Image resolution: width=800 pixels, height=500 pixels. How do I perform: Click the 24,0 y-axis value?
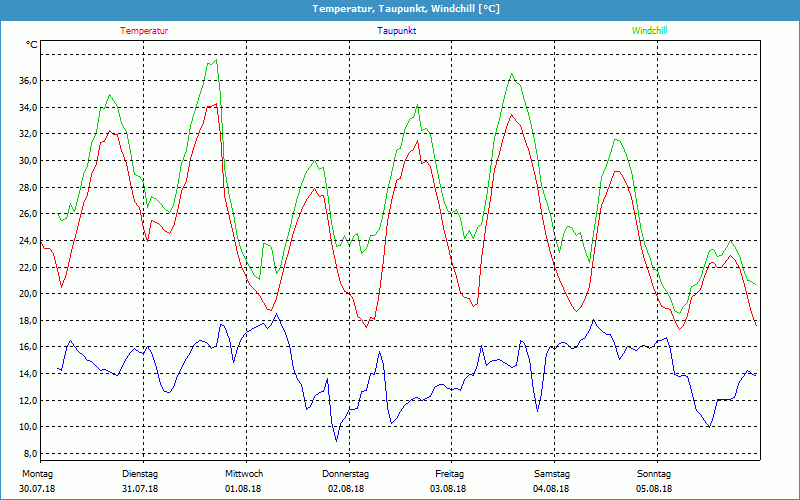pos(28,240)
